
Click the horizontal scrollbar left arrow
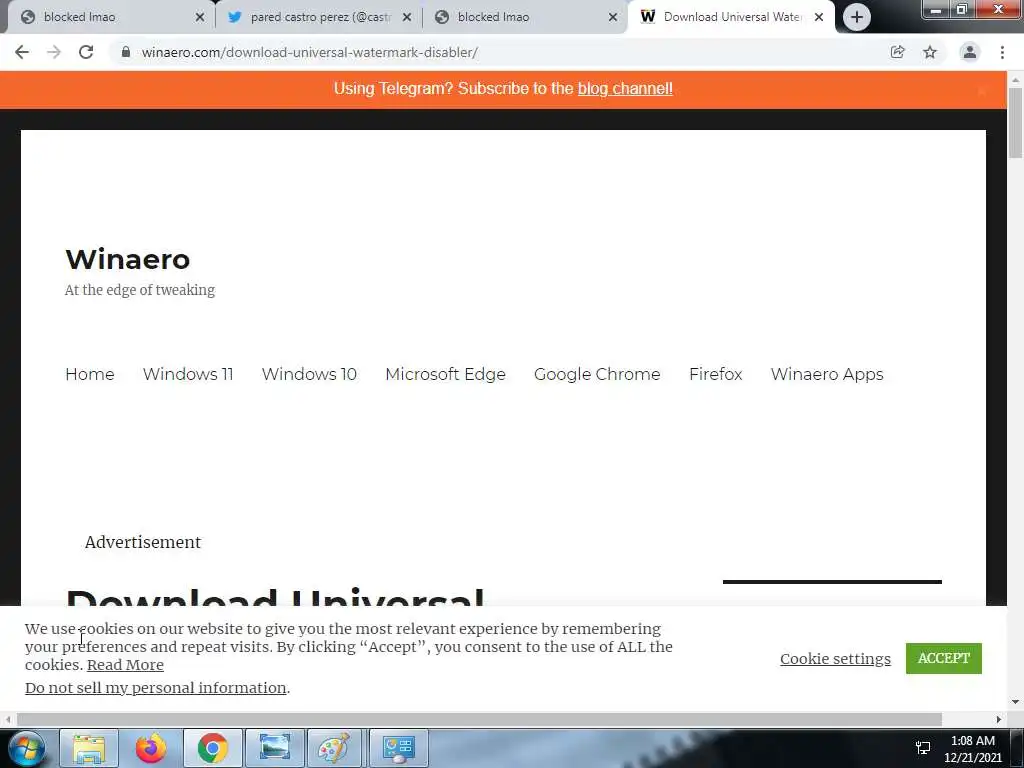8,719
